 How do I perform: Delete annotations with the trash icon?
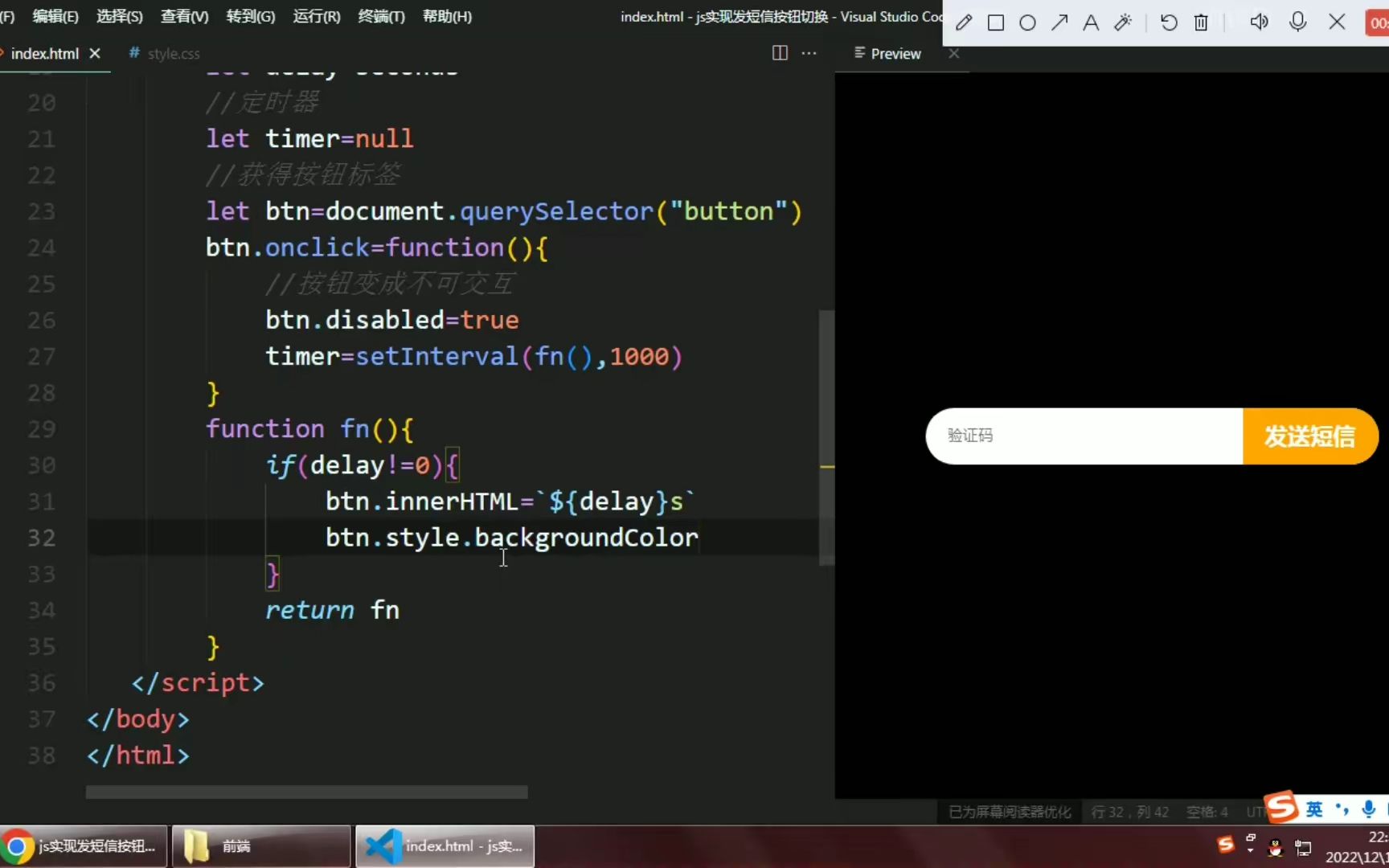pyautogui.click(x=1201, y=23)
